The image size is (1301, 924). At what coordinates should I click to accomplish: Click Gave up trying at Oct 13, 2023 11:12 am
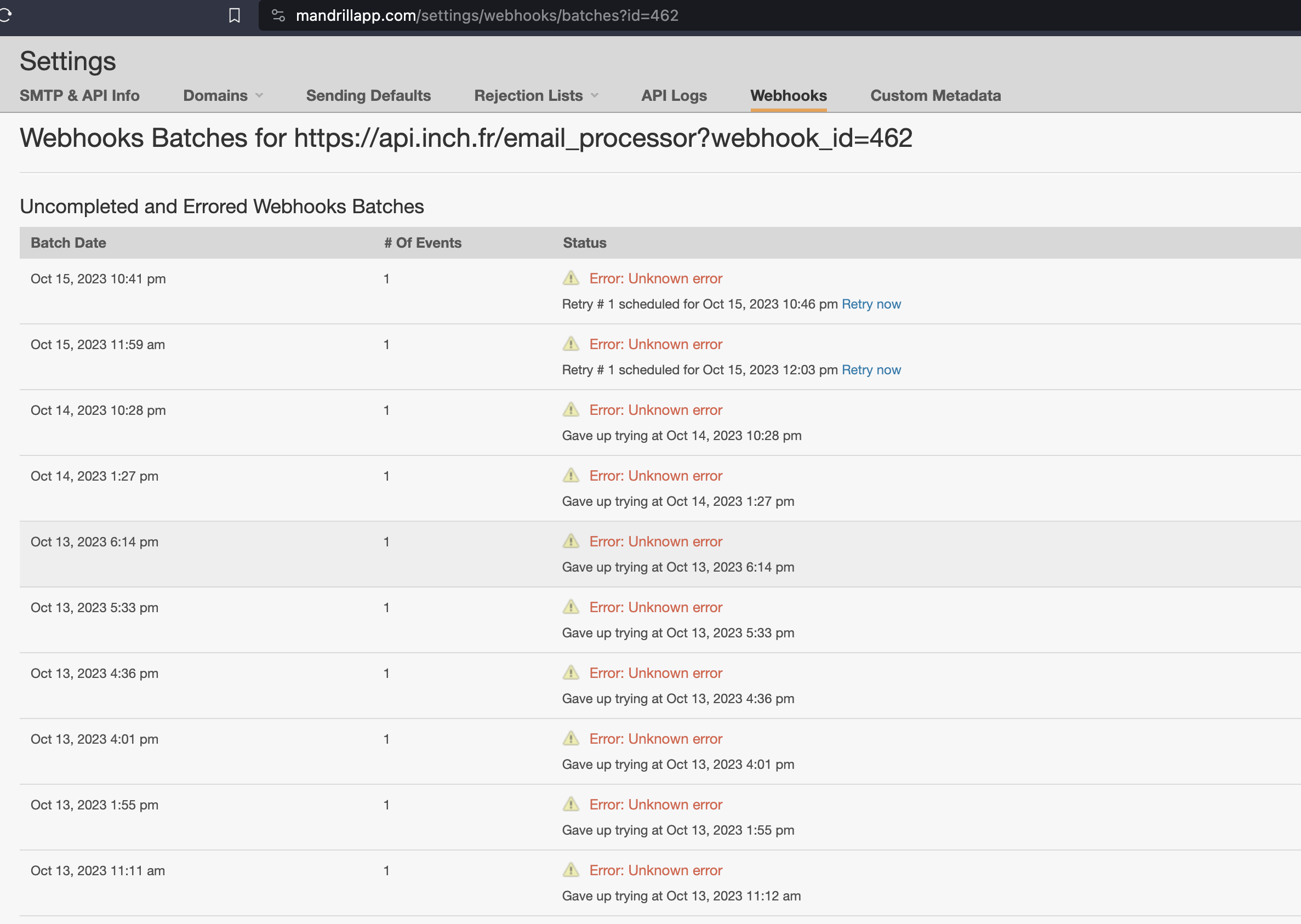(x=681, y=896)
